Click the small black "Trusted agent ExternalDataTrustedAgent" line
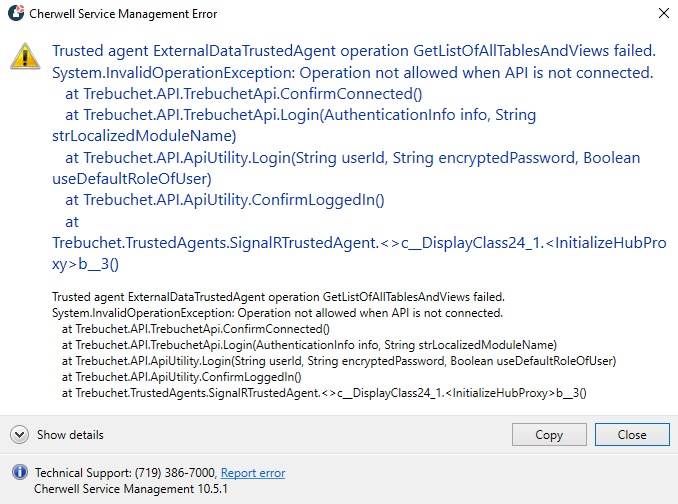This screenshot has height=504, width=678. point(278,297)
